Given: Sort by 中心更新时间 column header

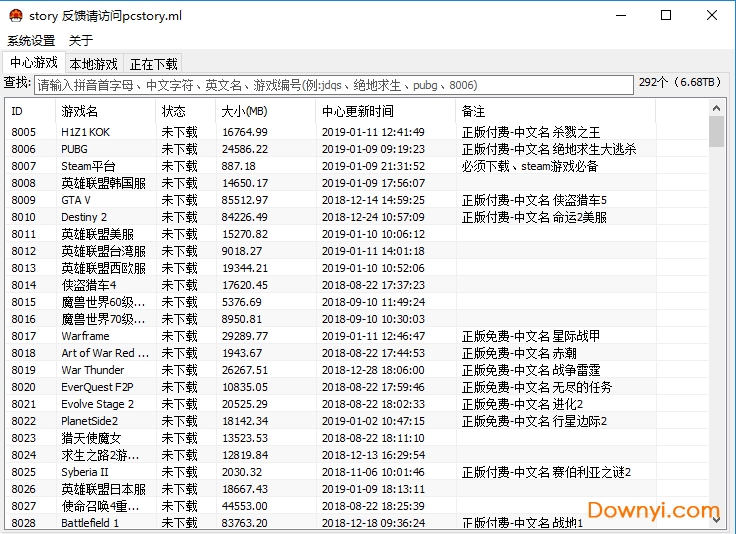Looking at the screenshot, I should [x=384, y=111].
